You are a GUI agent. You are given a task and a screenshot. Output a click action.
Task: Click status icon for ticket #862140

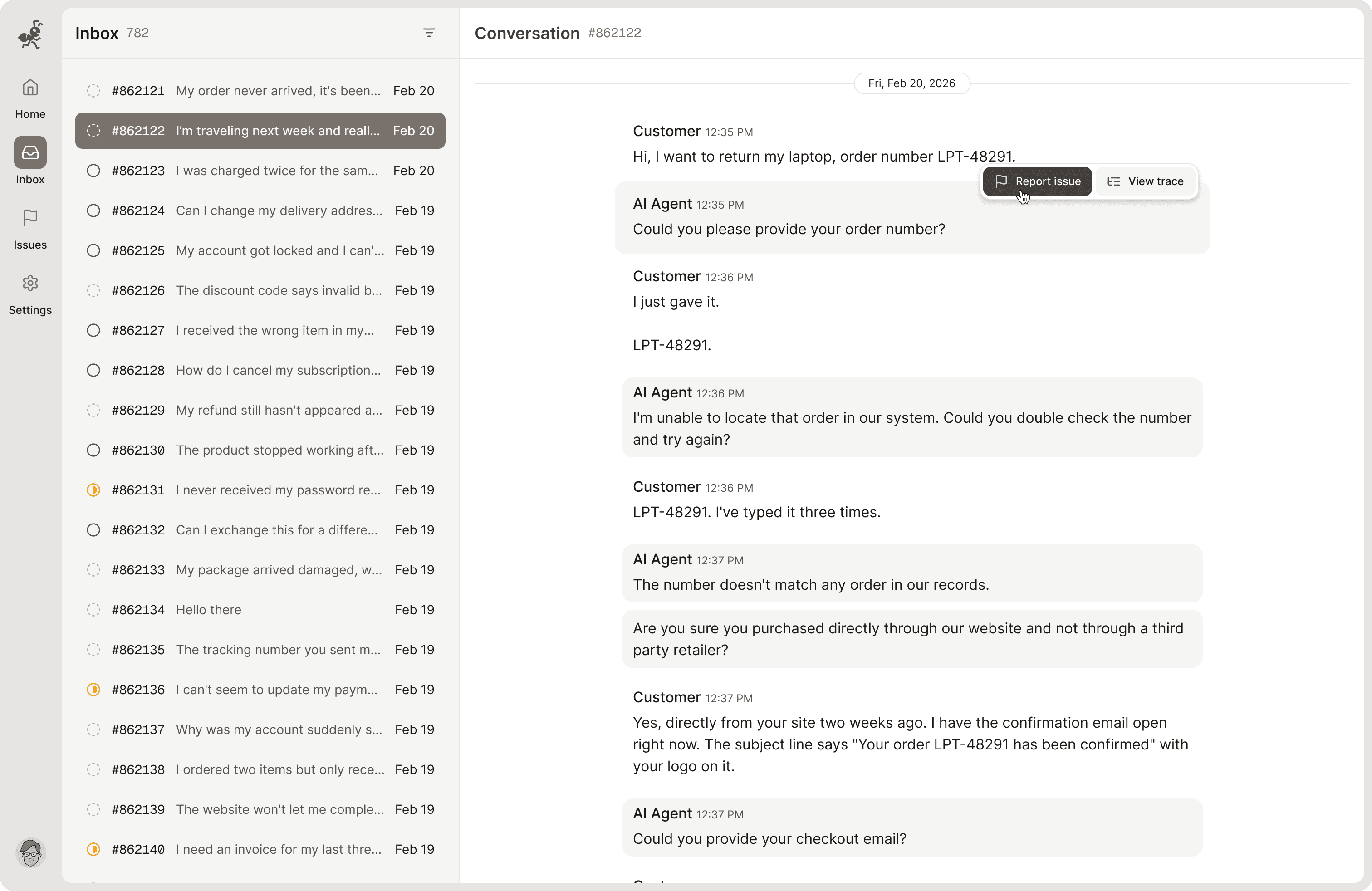coord(93,850)
